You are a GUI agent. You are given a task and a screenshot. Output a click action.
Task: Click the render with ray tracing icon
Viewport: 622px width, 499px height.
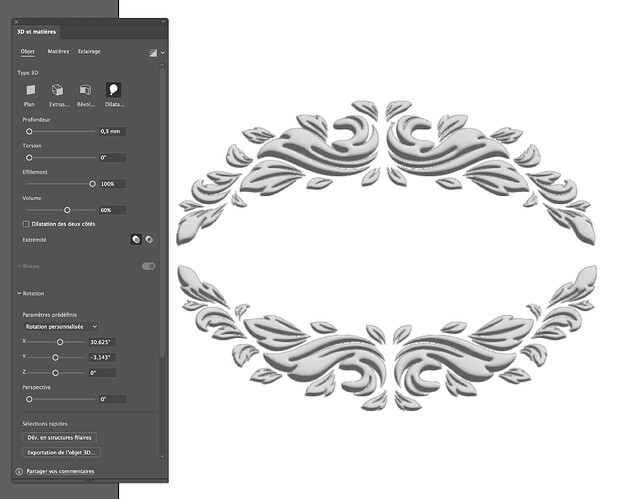click(153, 53)
